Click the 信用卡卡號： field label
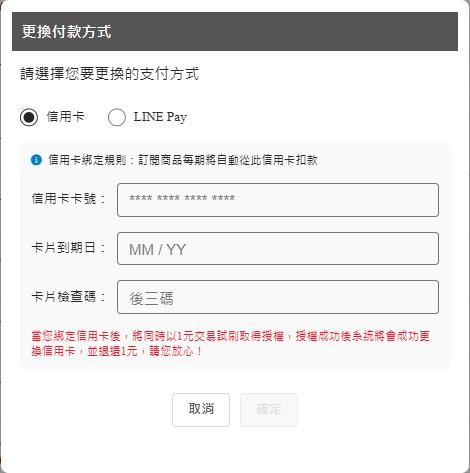 click(x=68, y=199)
